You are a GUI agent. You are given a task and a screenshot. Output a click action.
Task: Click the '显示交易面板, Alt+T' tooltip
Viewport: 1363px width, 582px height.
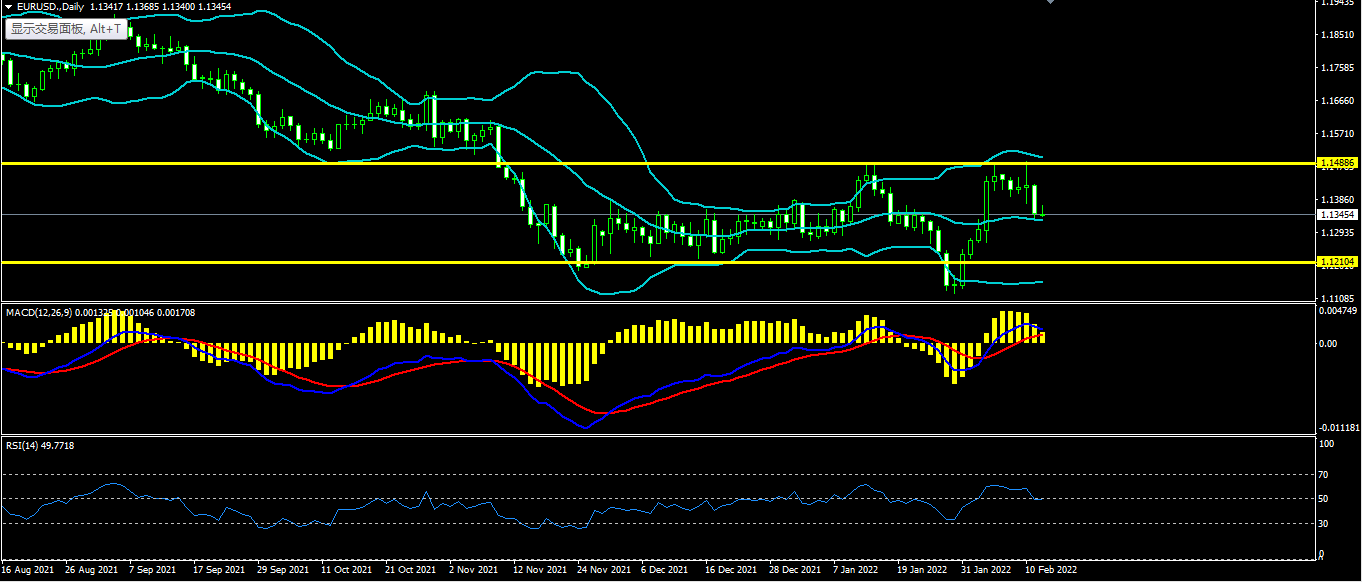66,29
